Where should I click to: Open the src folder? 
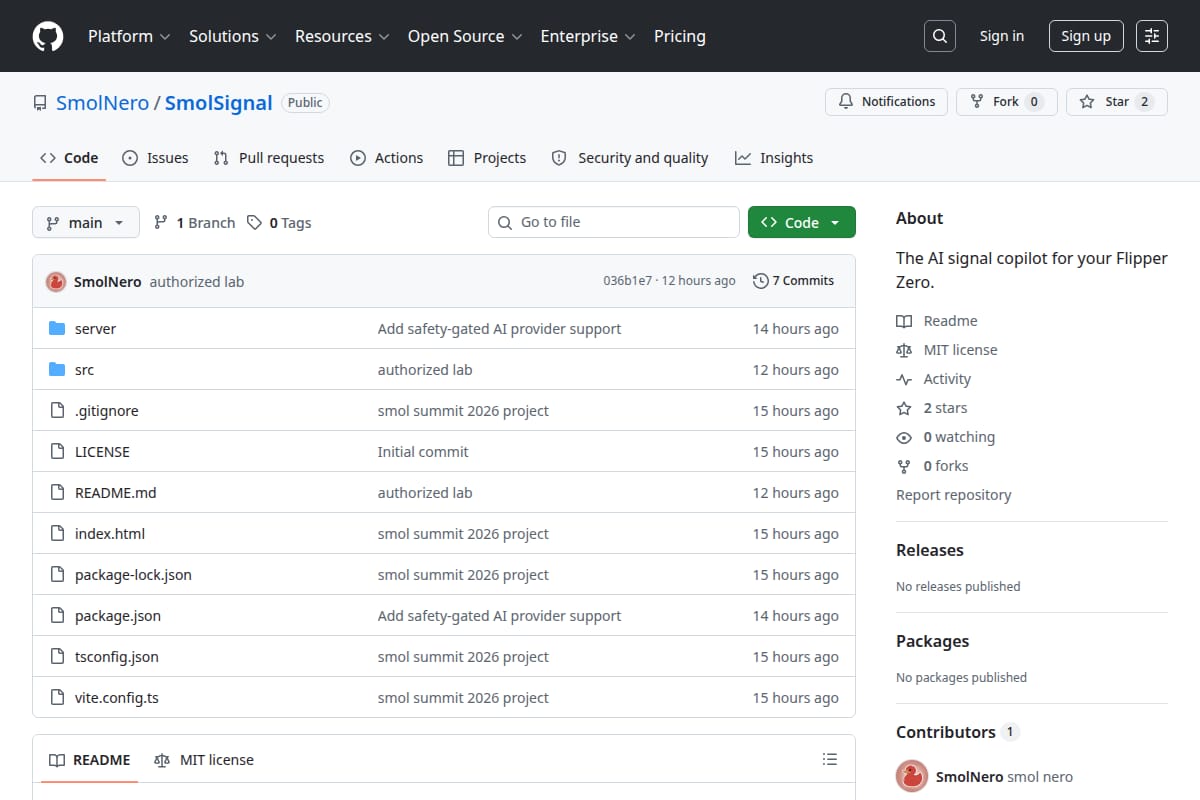pyautogui.click(x=84, y=370)
